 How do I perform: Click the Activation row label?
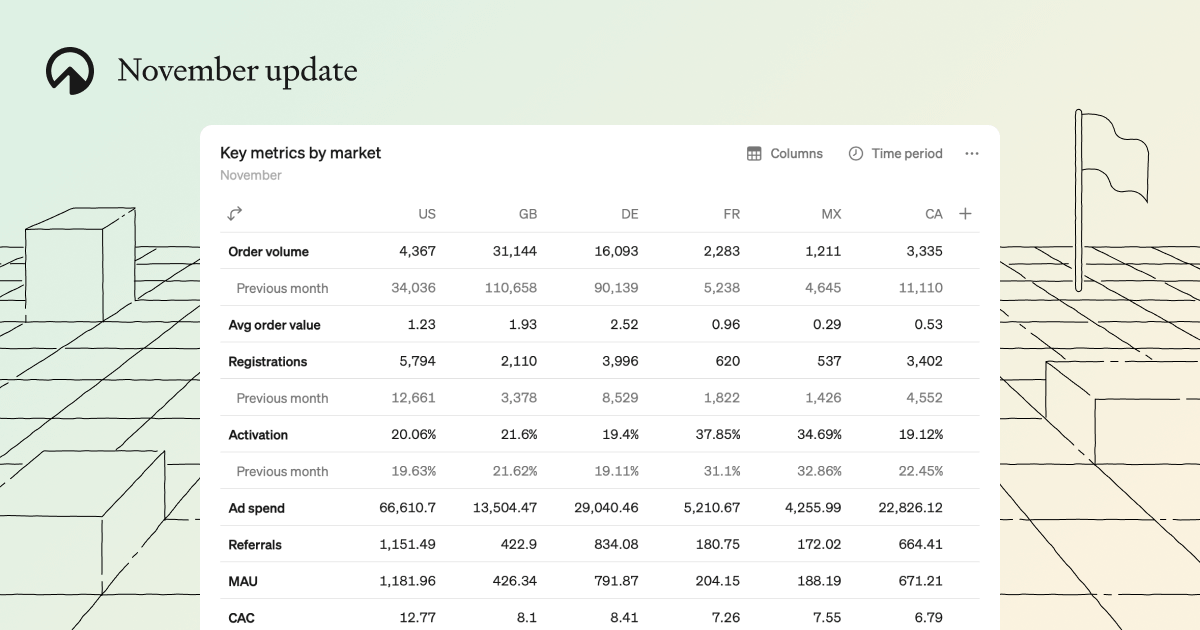pos(258,435)
